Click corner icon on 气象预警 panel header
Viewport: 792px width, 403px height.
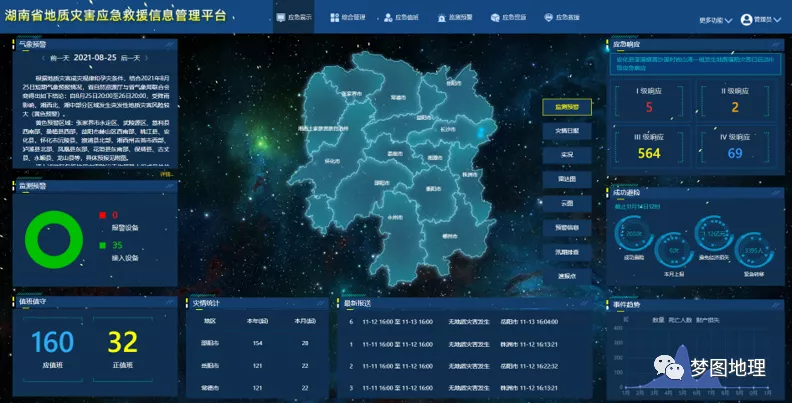pyautogui.click(x=170, y=44)
